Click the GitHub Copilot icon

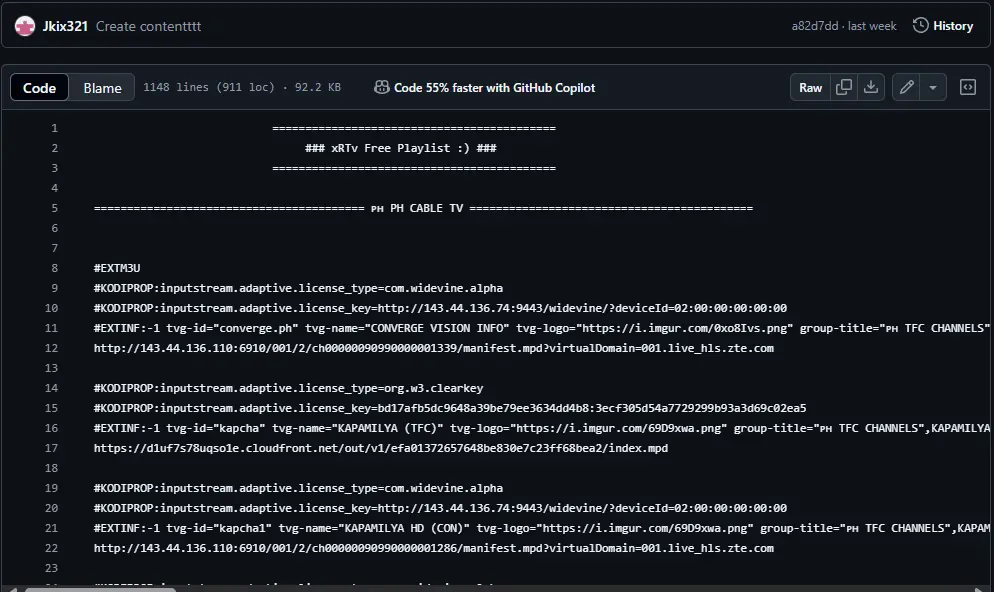click(382, 87)
